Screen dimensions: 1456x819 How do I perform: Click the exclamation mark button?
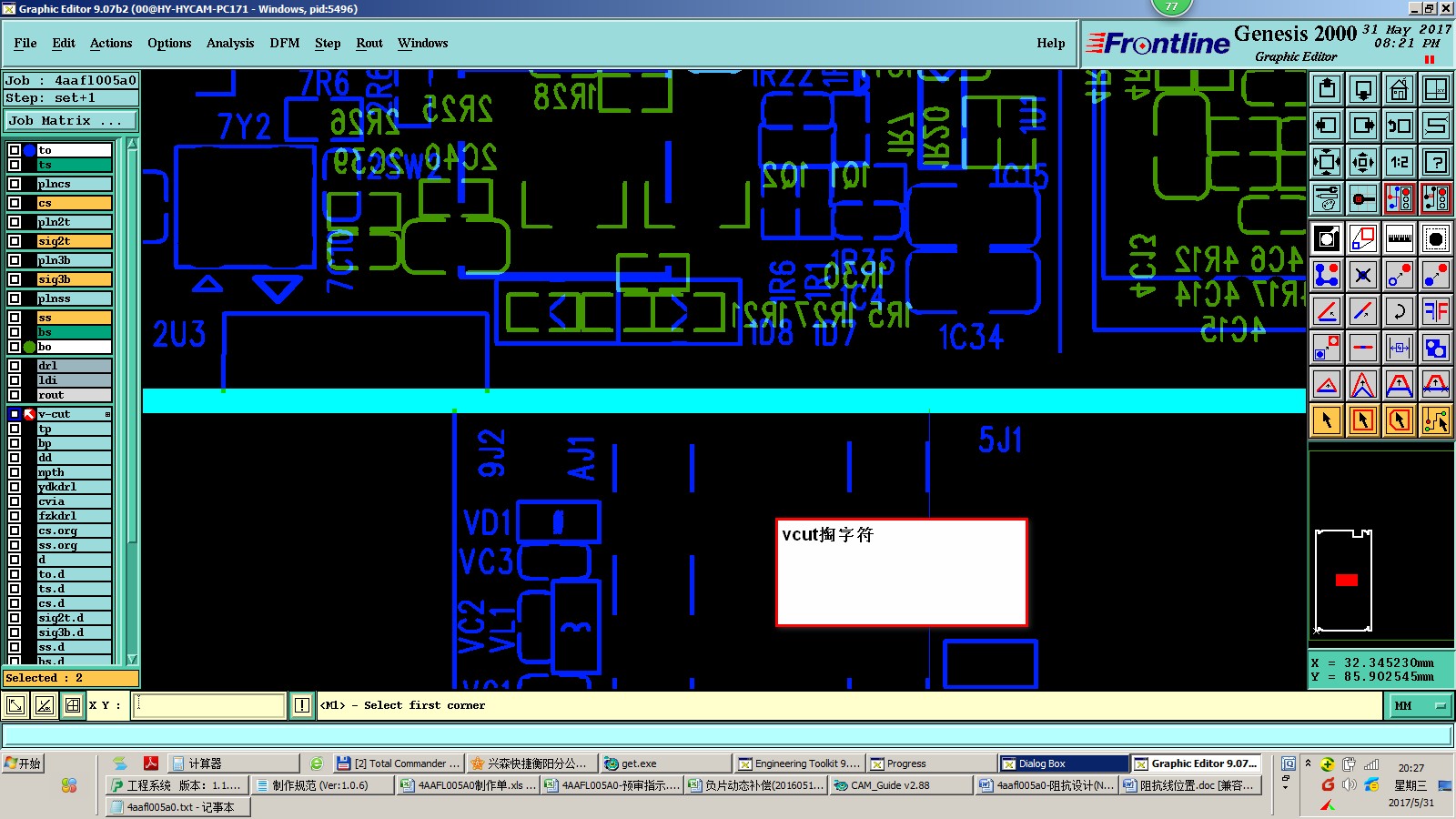(302, 705)
